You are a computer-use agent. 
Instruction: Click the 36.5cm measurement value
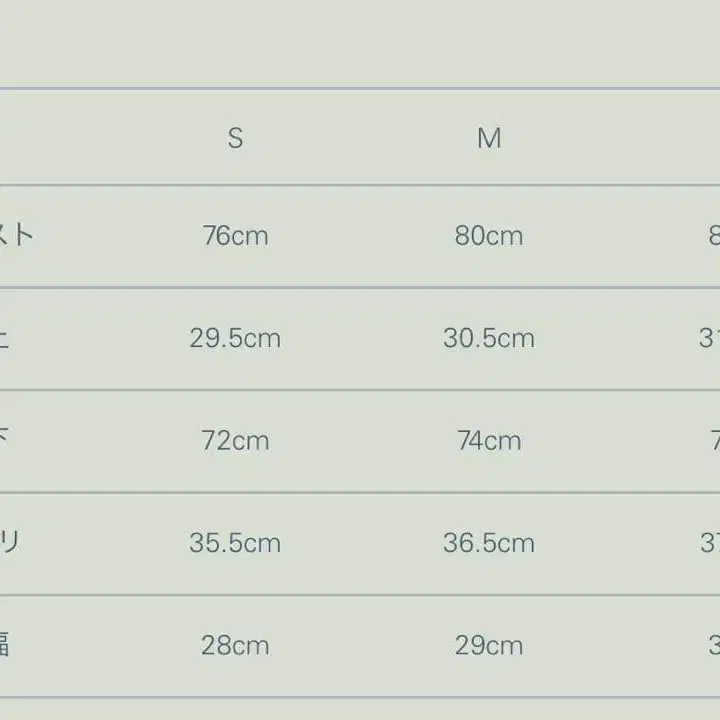(x=489, y=543)
